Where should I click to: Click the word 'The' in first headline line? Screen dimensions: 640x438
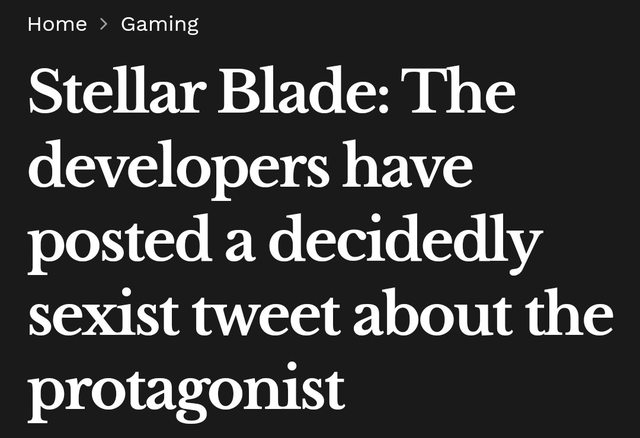tap(458, 90)
